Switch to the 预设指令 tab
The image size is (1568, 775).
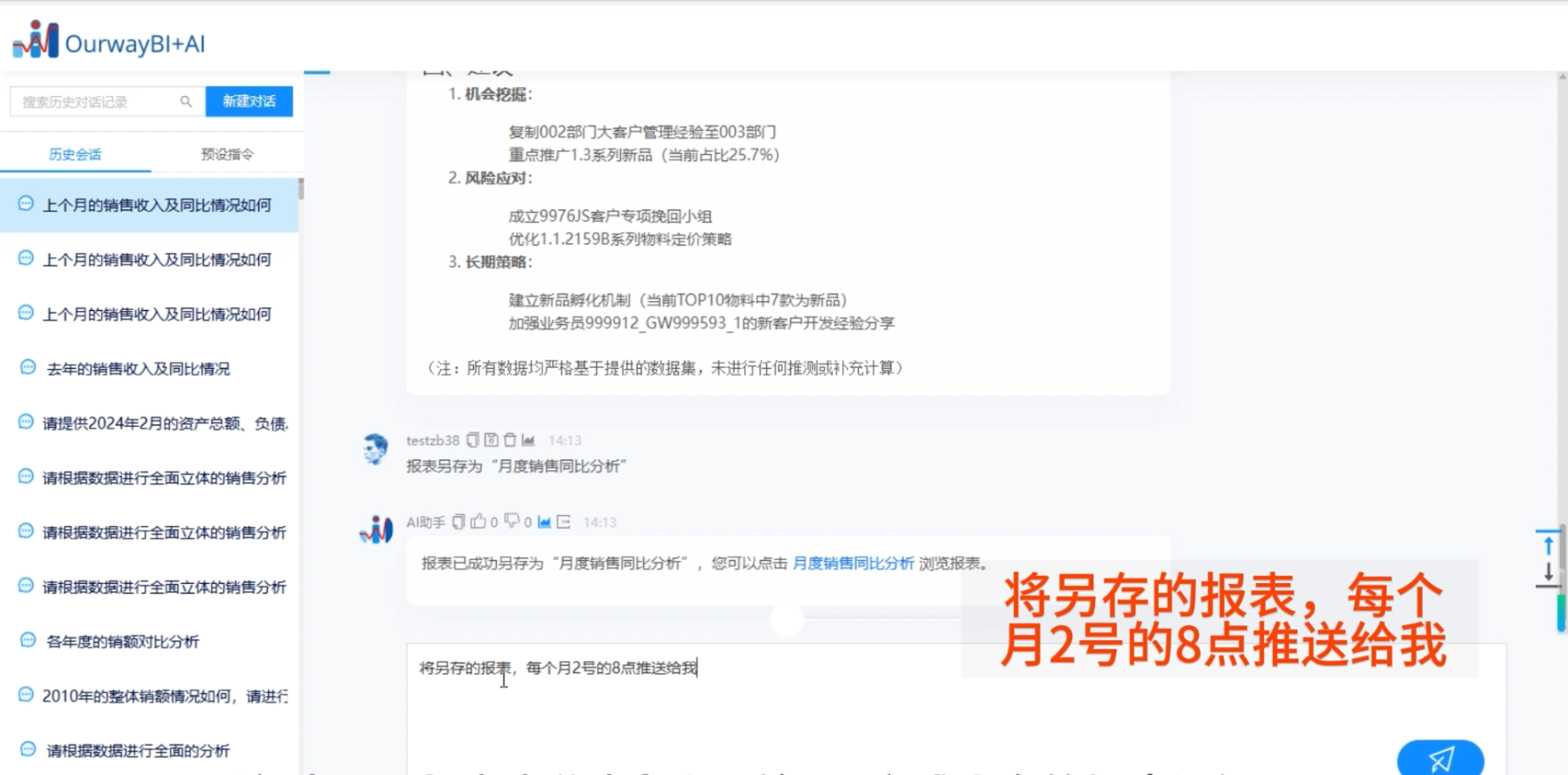coord(227,154)
